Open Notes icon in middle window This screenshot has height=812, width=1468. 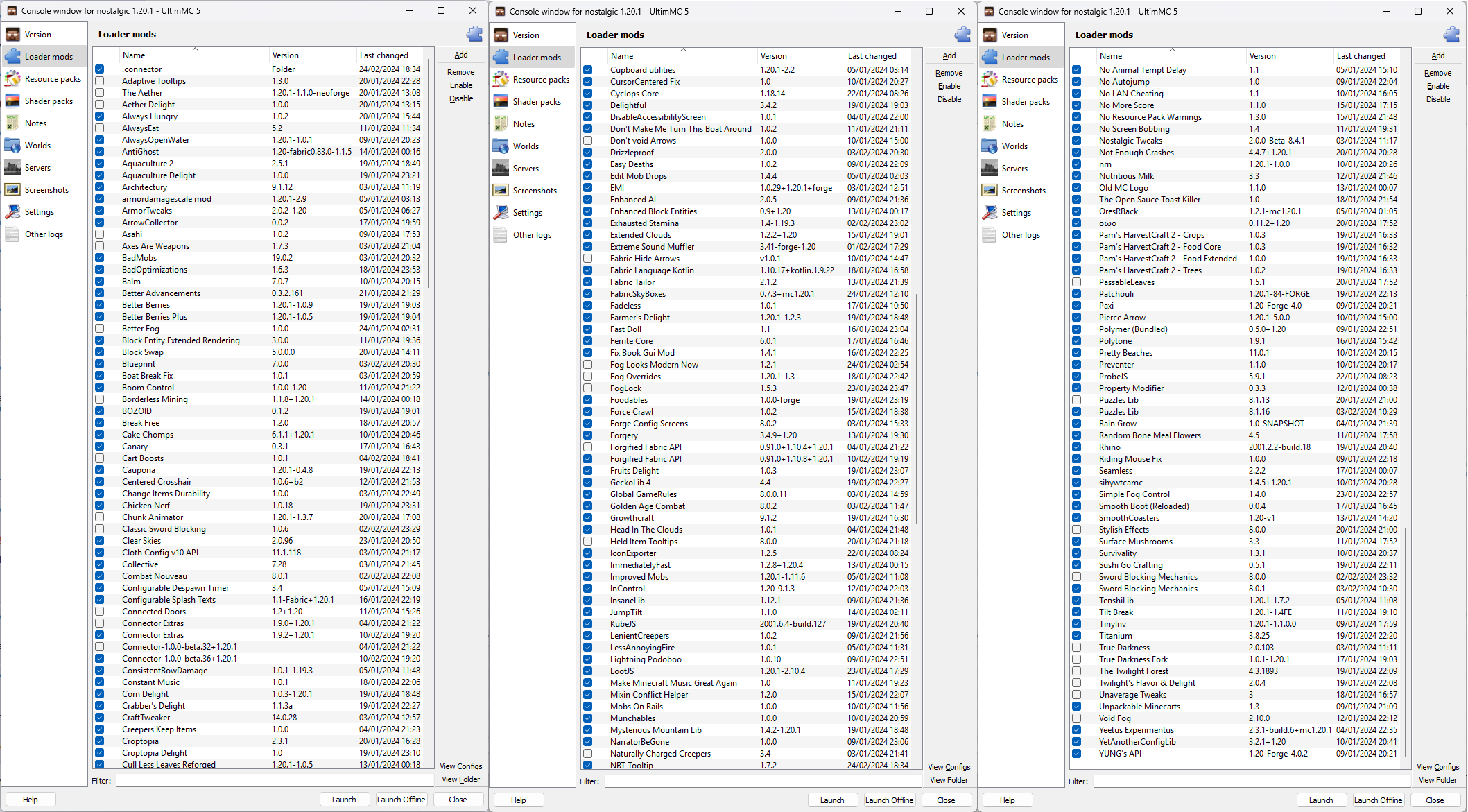coord(501,124)
